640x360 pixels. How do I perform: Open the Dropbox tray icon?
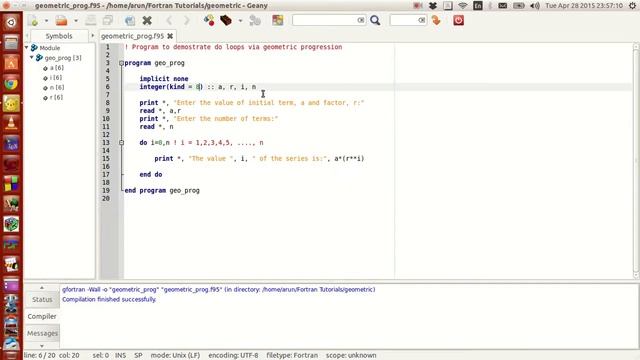(x=433, y=6)
